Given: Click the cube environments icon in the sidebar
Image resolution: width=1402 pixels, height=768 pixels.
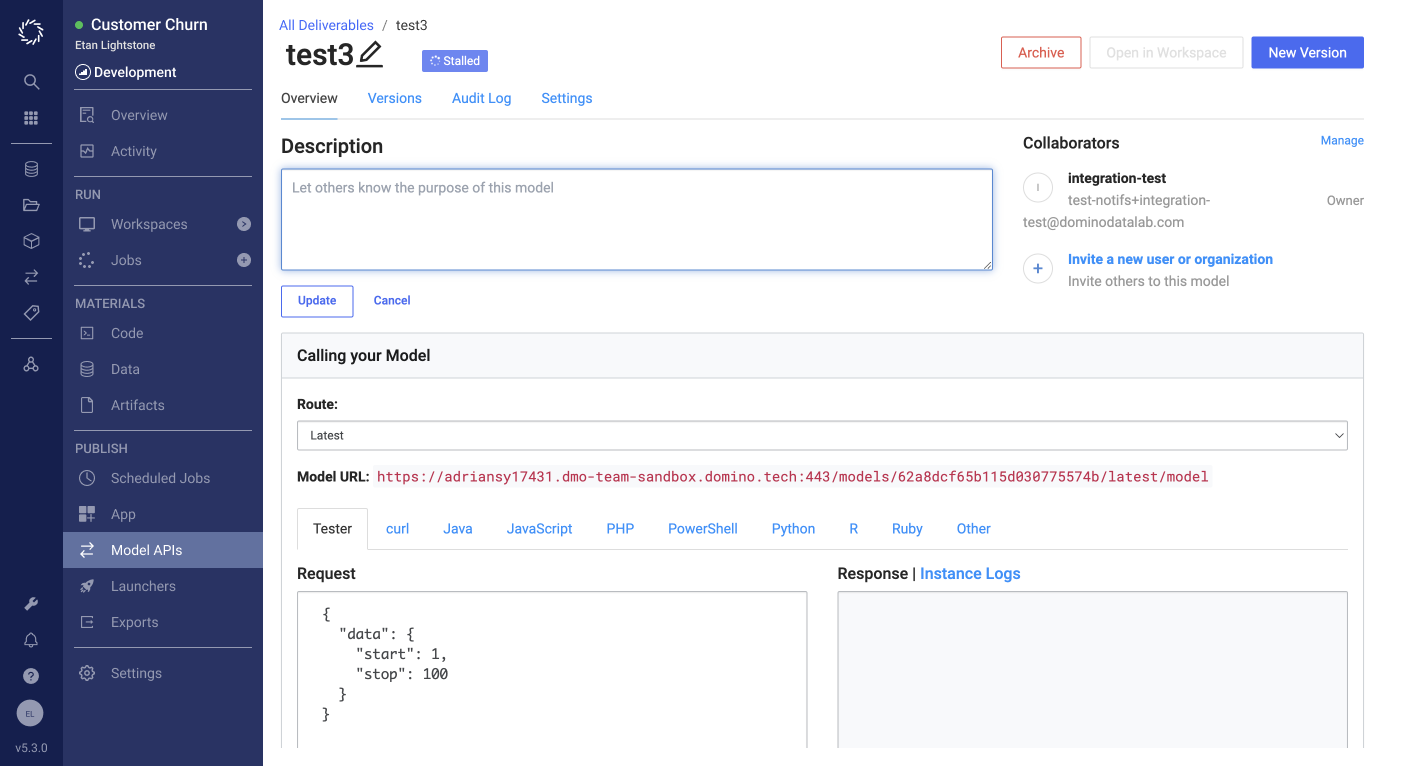Looking at the screenshot, I should coord(30,240).
